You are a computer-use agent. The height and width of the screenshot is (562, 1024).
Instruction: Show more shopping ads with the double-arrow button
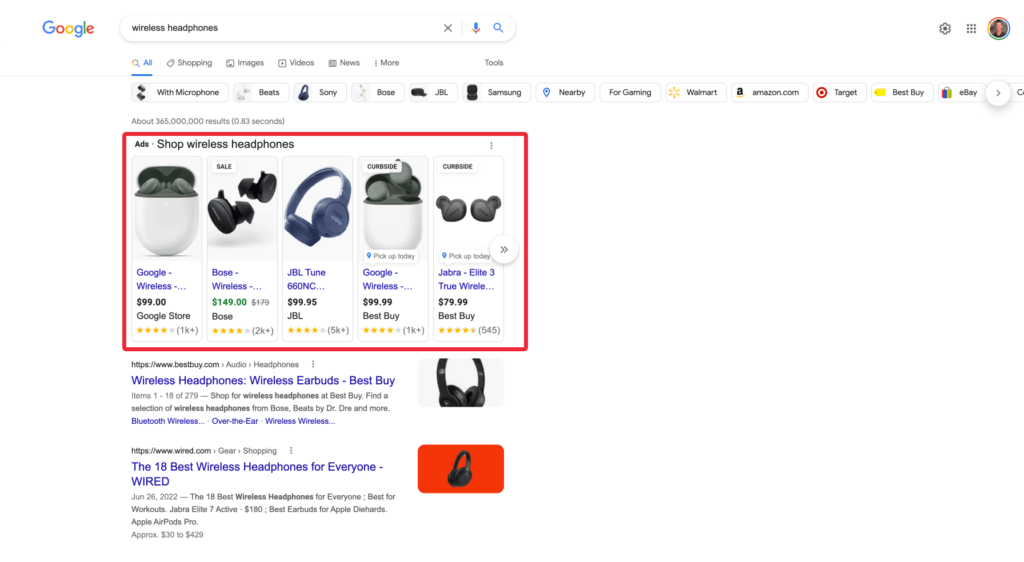[504, 249]
